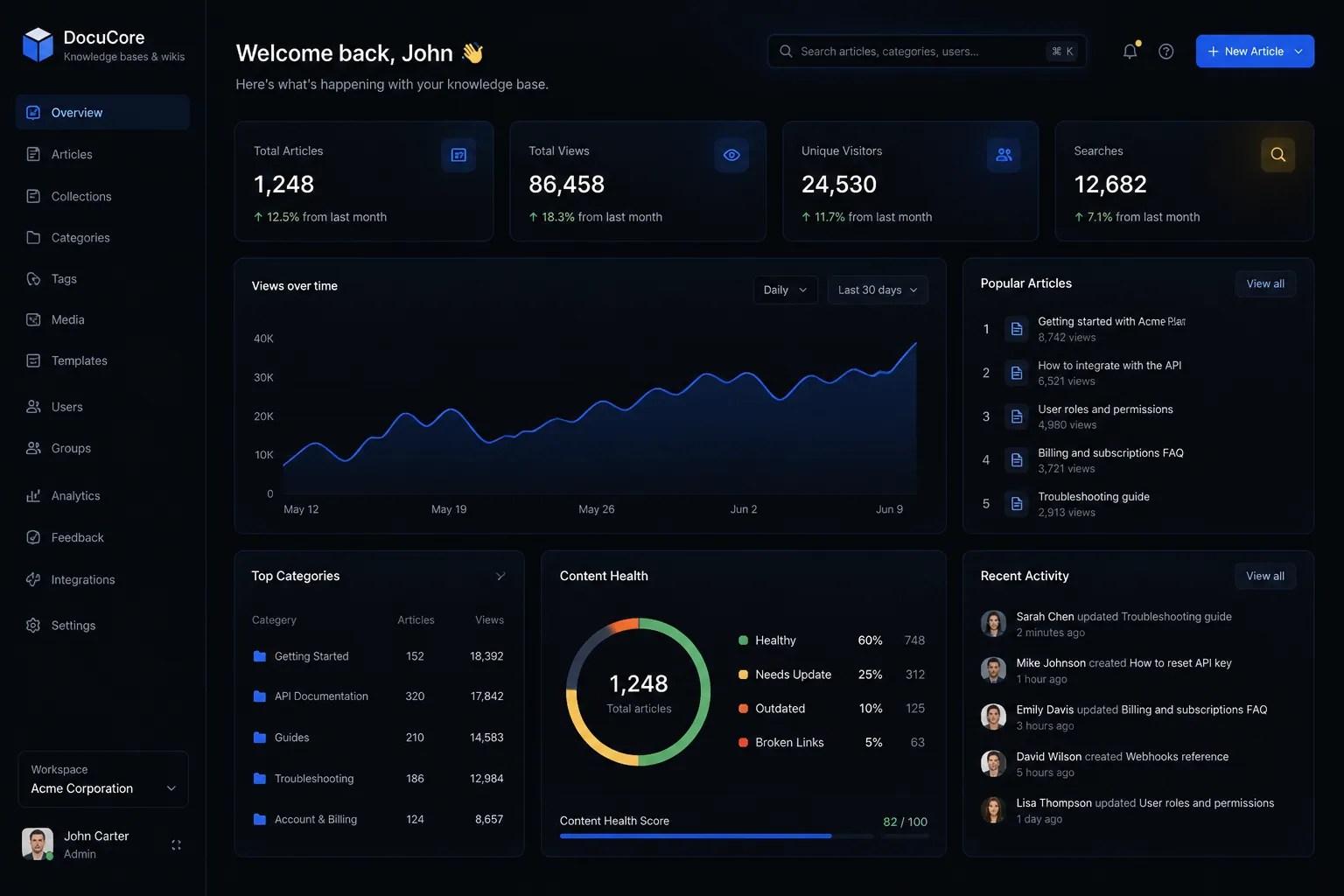Expand Top Categories with the chevron
The width and height of the screenshot is (1344, 896).
point(500,576)
